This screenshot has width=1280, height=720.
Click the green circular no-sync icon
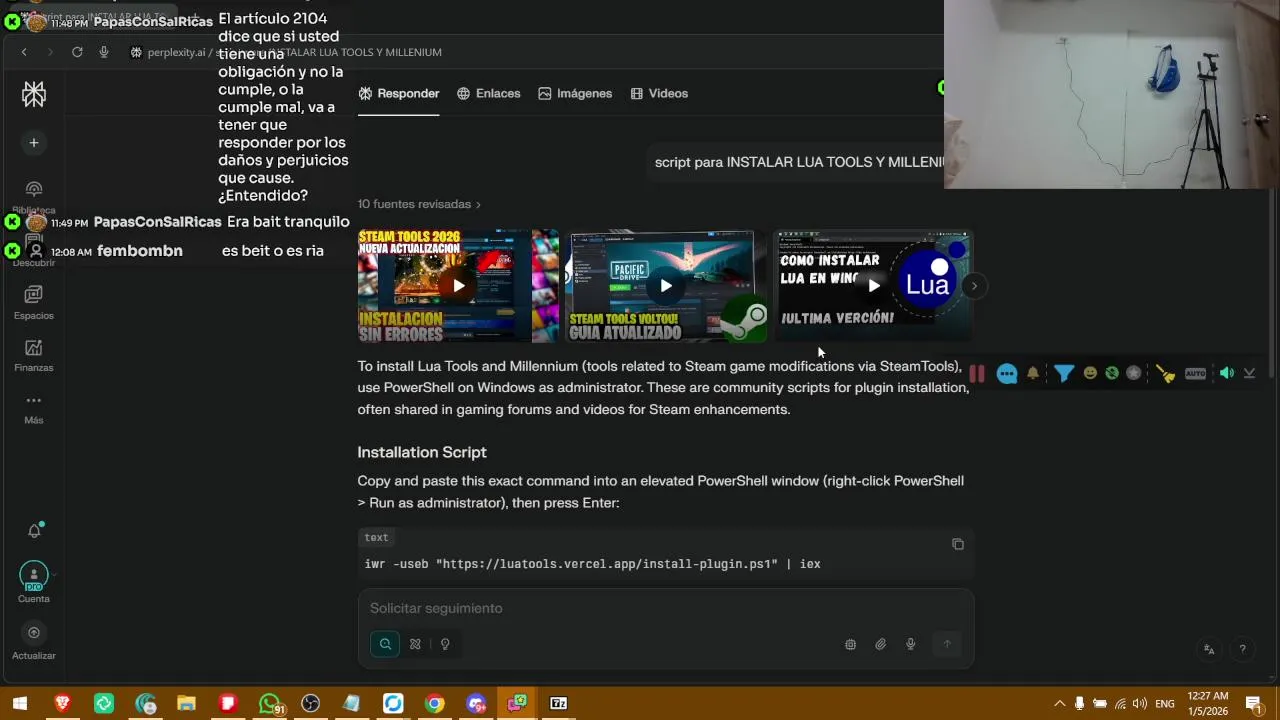(x=1112, y=373)
